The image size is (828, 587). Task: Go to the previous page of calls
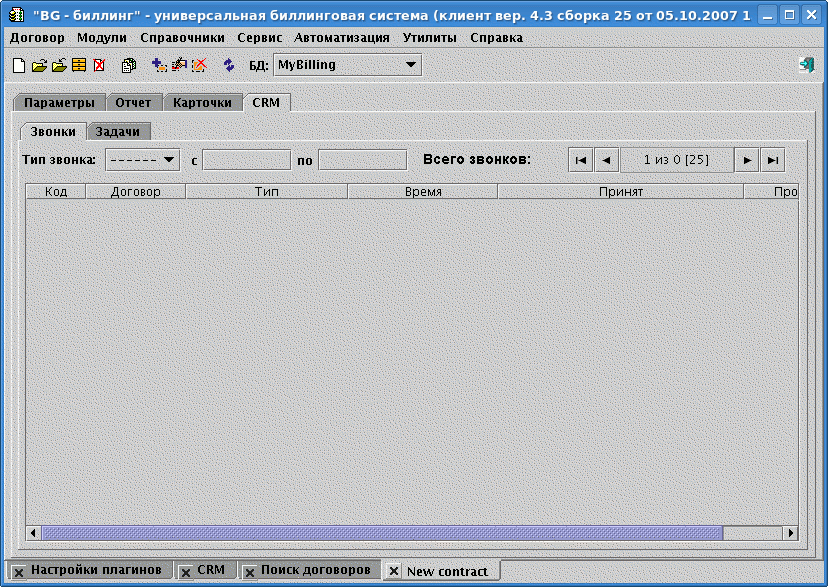point(606,160)
